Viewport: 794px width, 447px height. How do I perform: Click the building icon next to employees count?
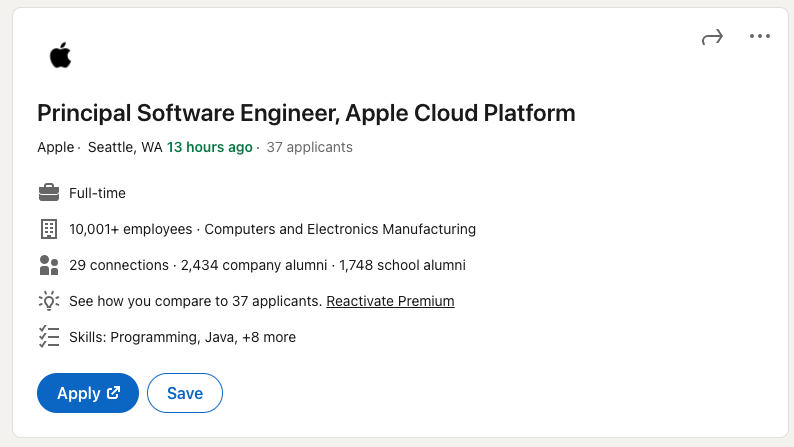(x=49, y=229)
